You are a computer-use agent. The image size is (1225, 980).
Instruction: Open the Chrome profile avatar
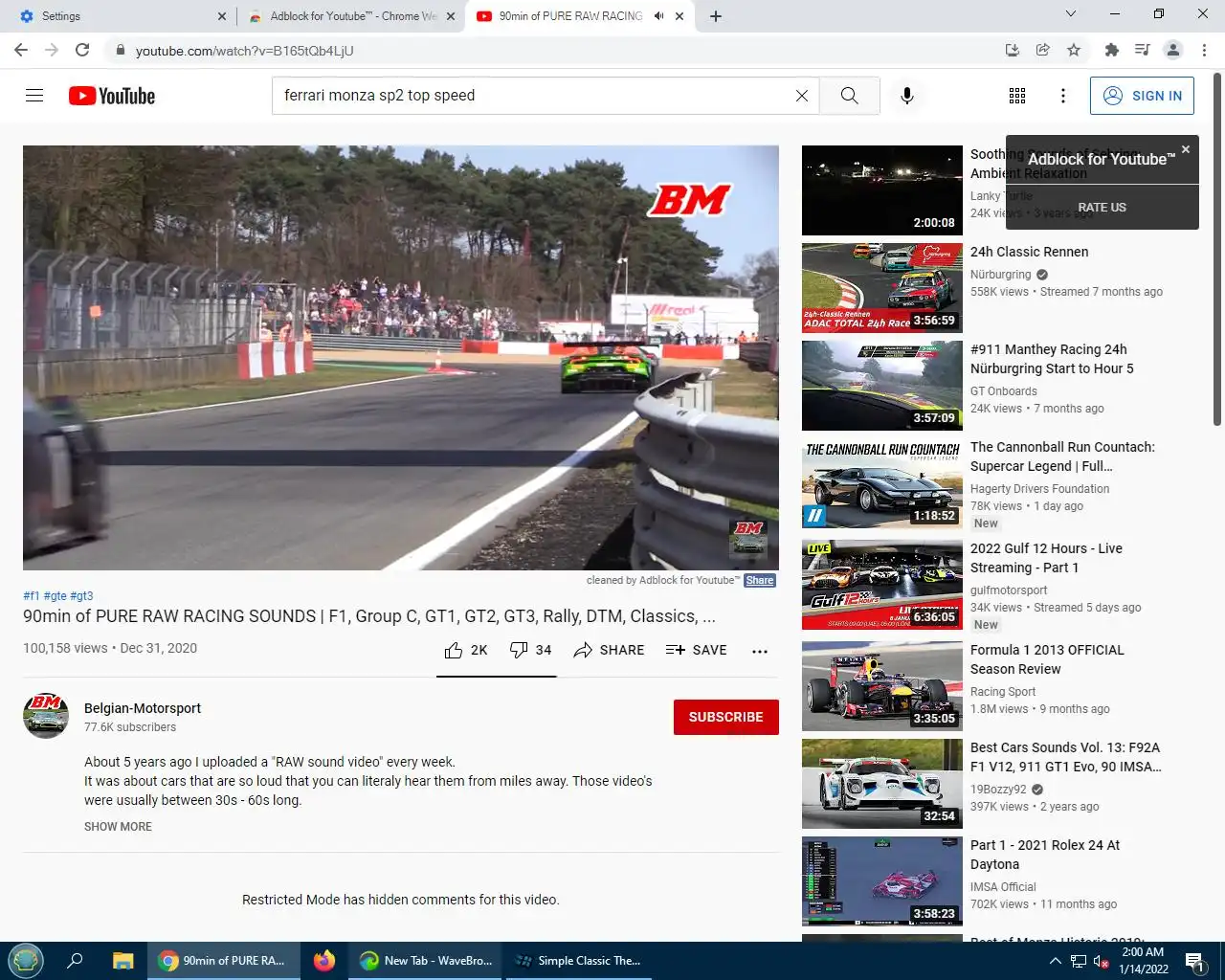1173,50
